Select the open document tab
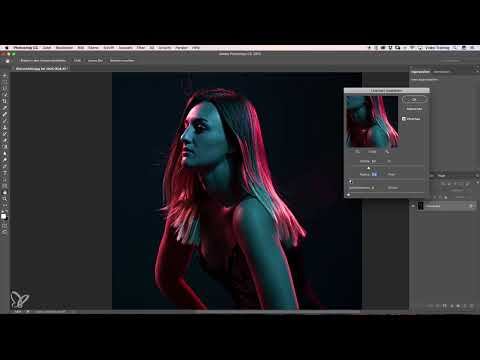 (42, 69)
